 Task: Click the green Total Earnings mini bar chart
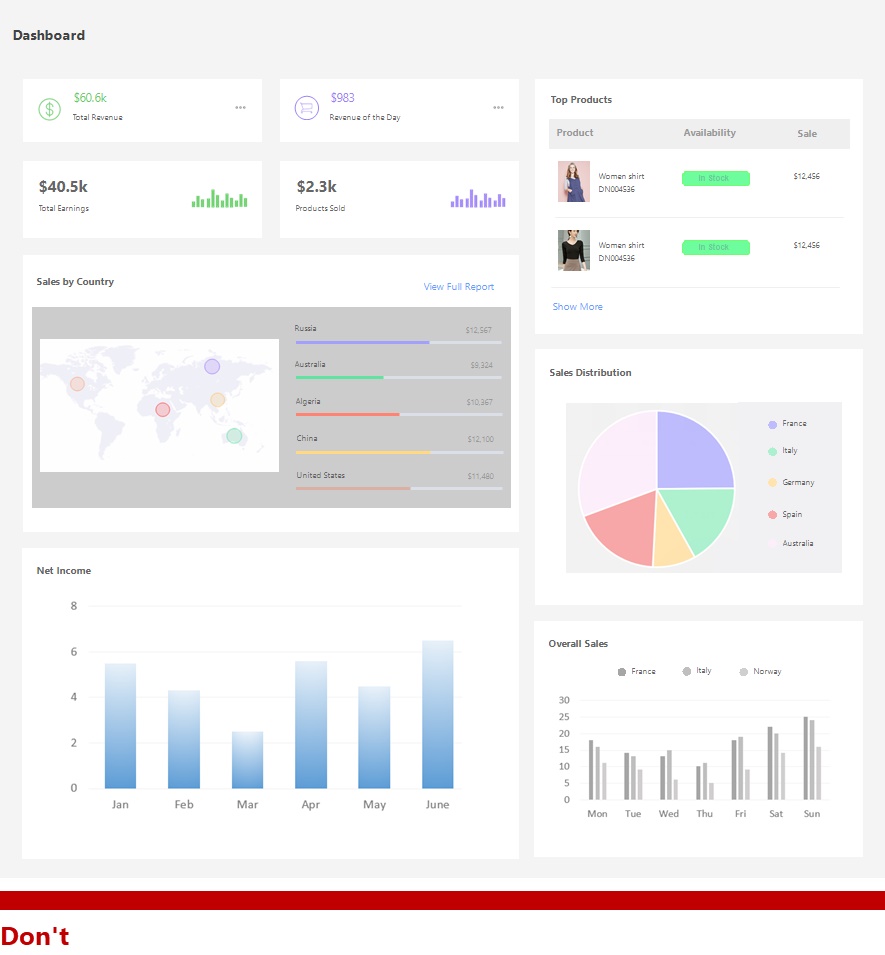pos(219,199)
